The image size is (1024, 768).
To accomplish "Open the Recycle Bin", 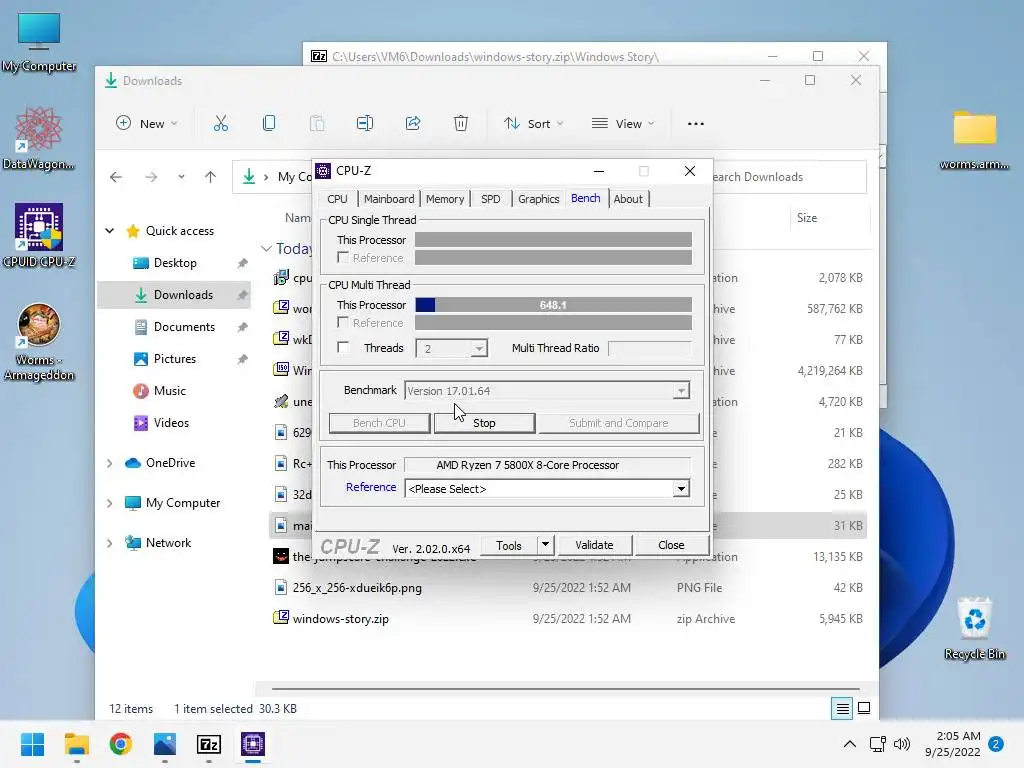I will (974, 628).
